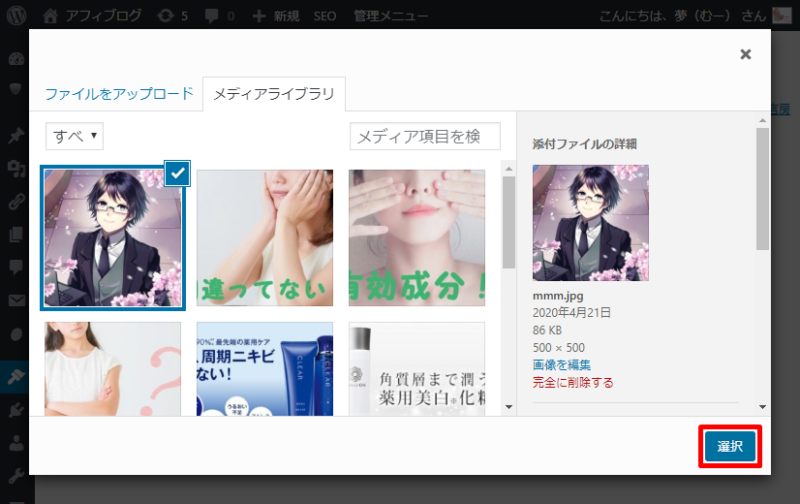Image resolution: width=800 pixels, height=504 pixels.
Task: Open the すべて media filter dropdown
Action: pyautogui.click(x=74, y=136)
